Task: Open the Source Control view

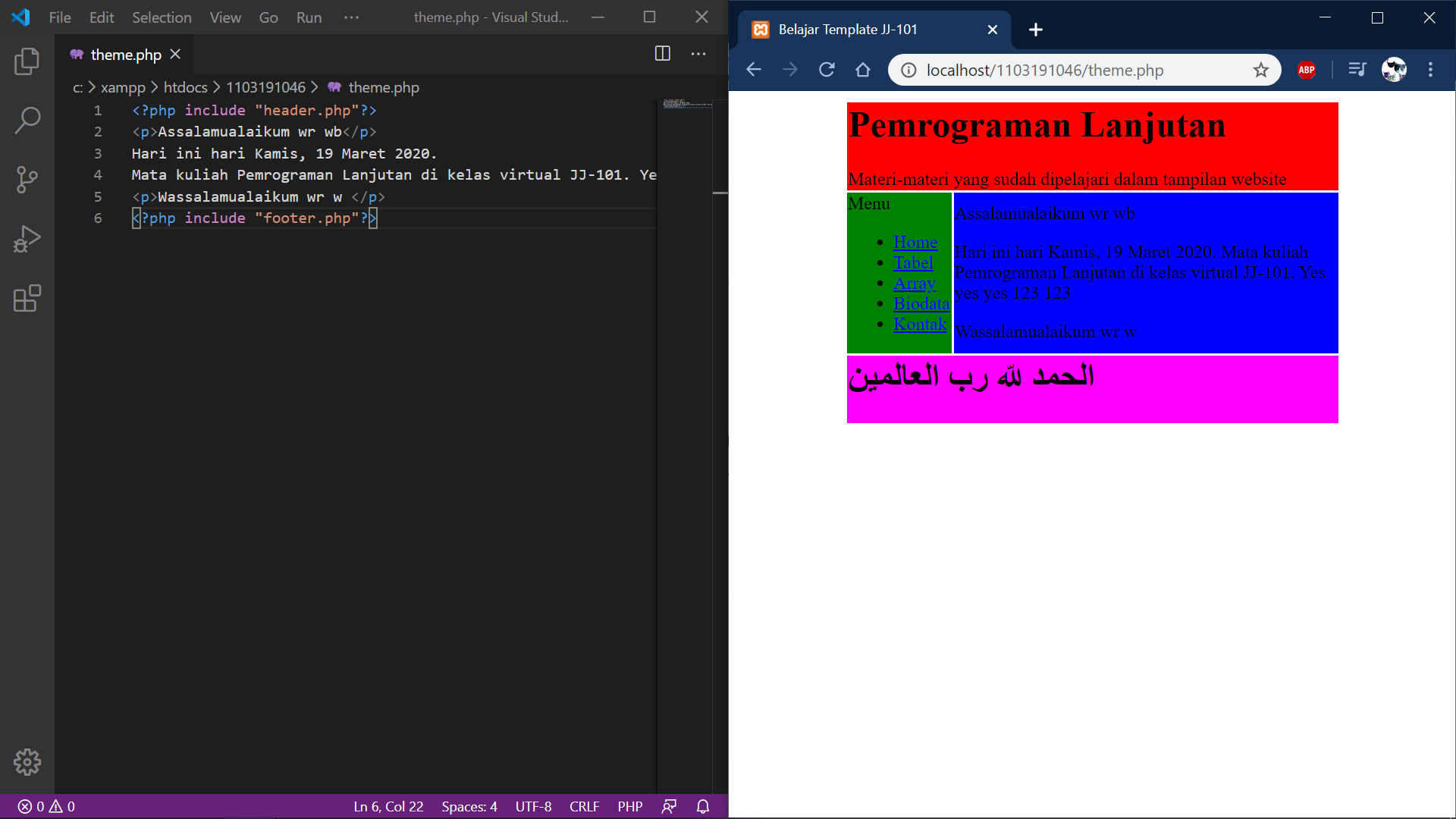Action: [27, 180]
